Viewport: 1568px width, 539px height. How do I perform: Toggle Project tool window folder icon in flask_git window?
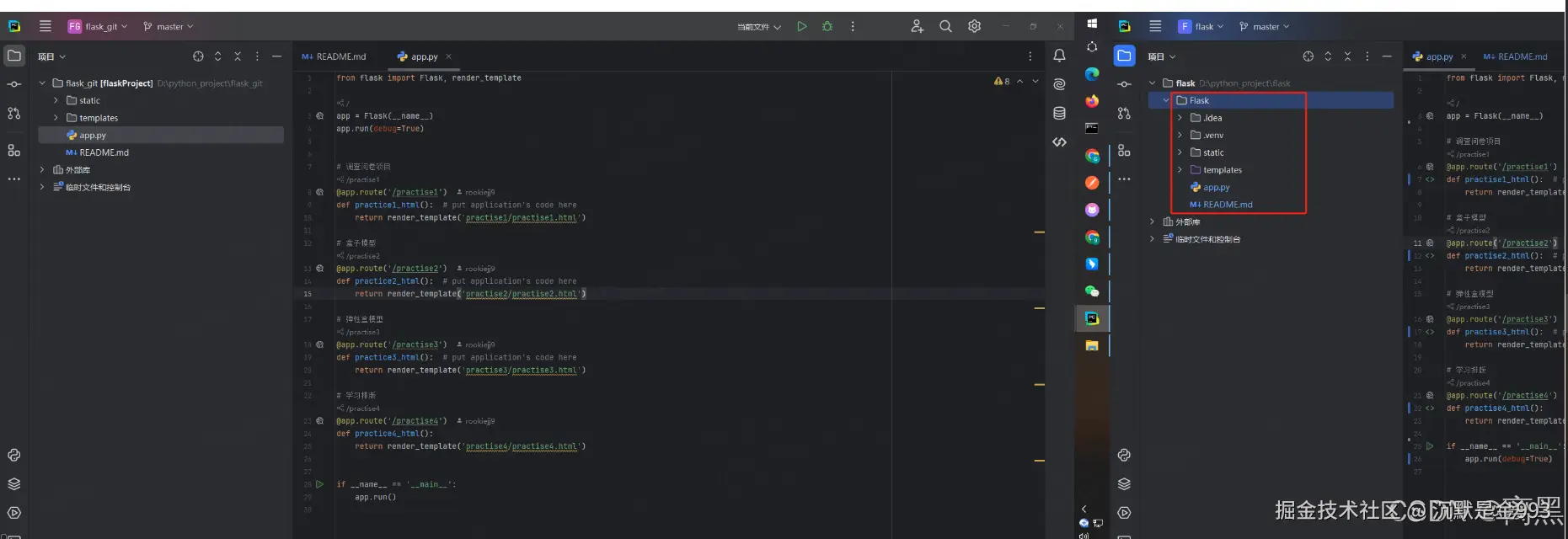14,56
